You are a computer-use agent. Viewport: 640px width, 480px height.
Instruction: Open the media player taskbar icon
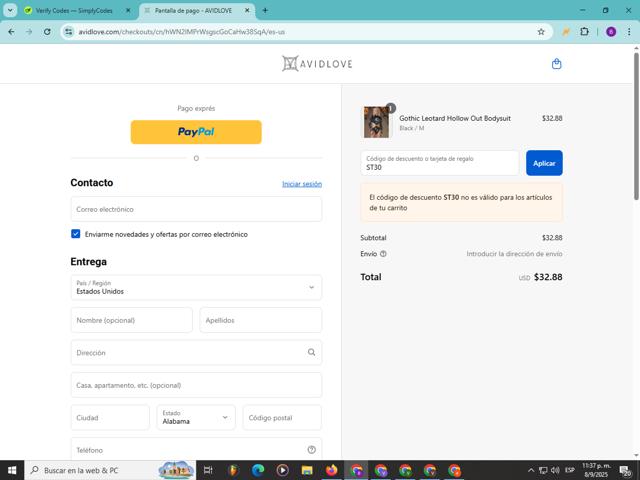(x=282, y=470)
